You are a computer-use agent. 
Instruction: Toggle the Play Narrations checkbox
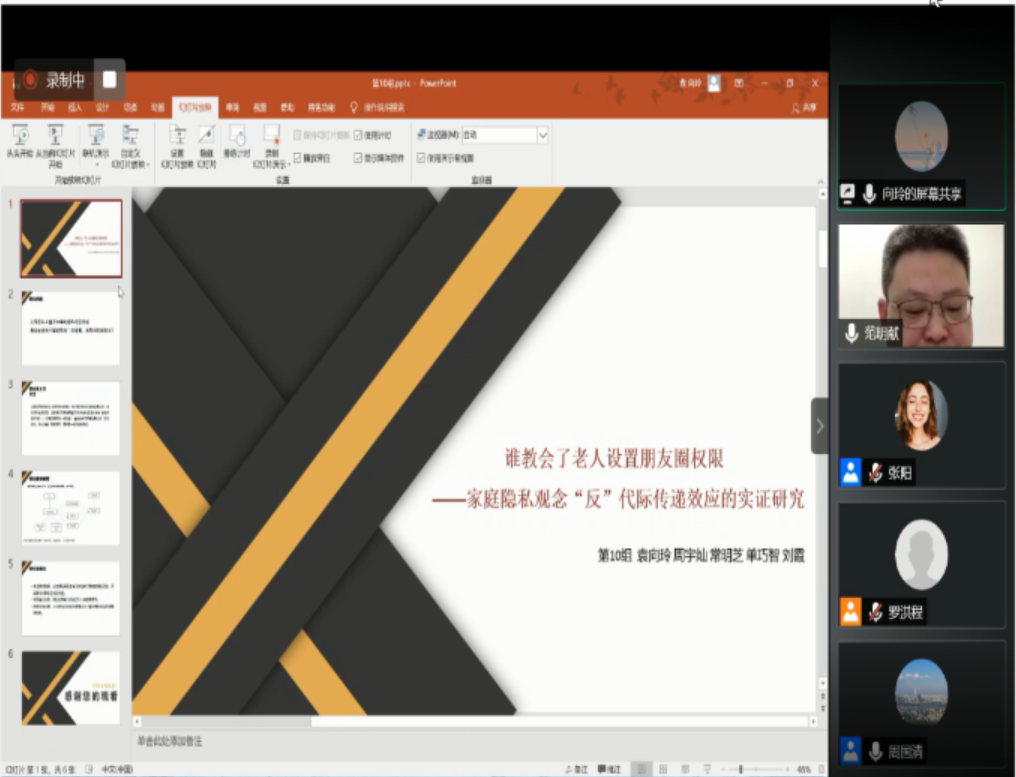(298, 157)
